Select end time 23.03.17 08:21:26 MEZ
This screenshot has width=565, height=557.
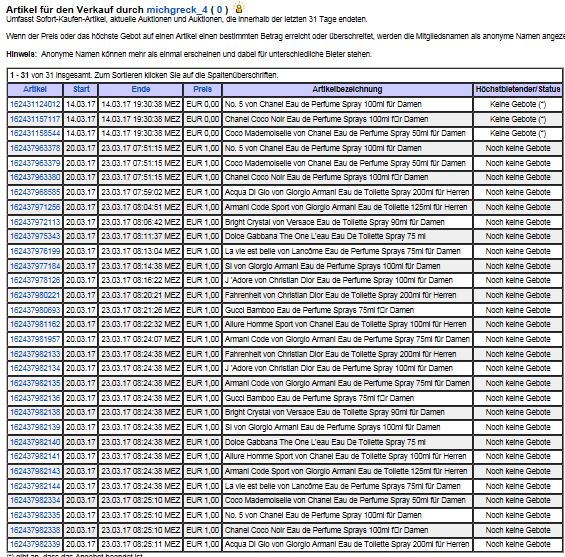click(x=141, y=310)
